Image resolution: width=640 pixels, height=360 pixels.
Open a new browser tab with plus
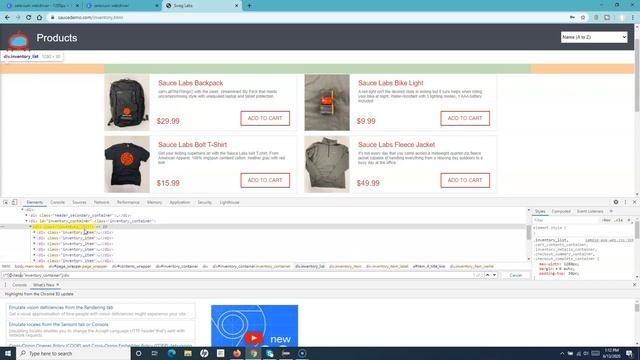(249, 6)
